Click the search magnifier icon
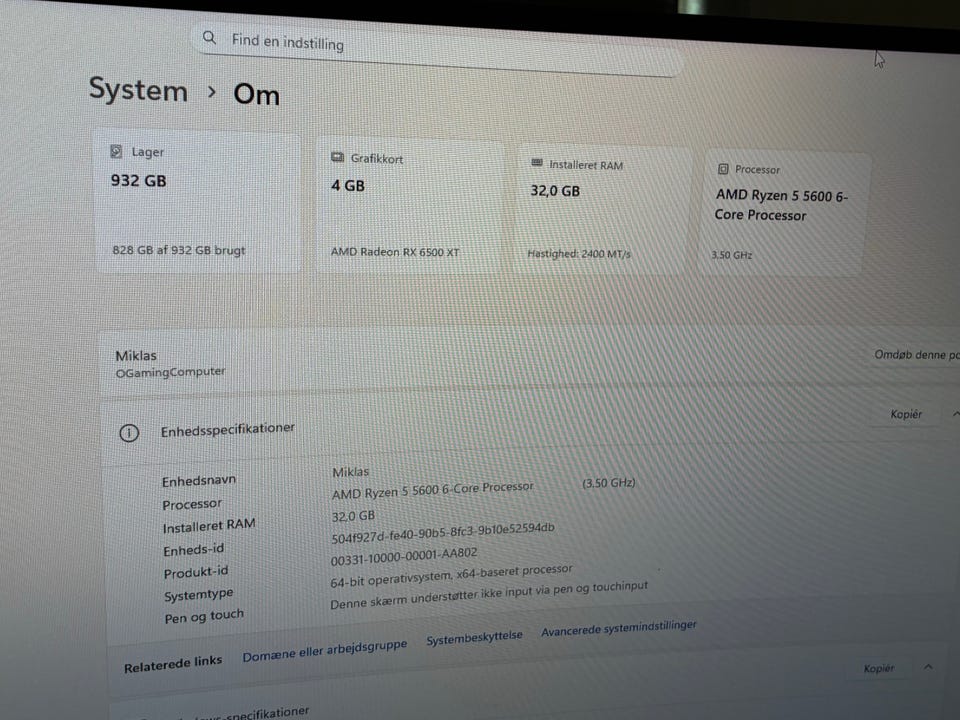960x720 pixels. coord(209,37)
